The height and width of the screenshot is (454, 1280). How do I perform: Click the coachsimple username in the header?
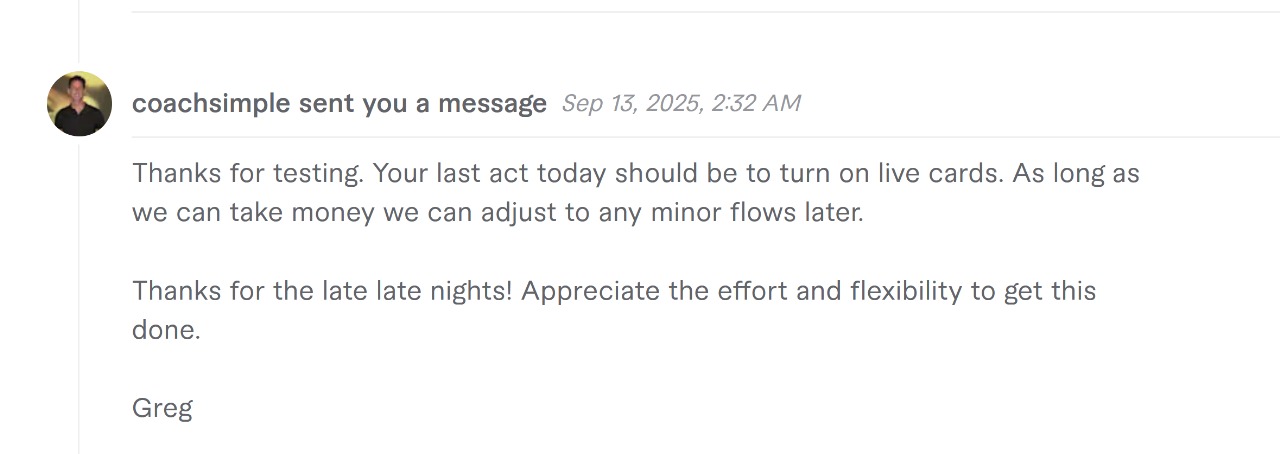pyautogui.click(x=211, y=103)
